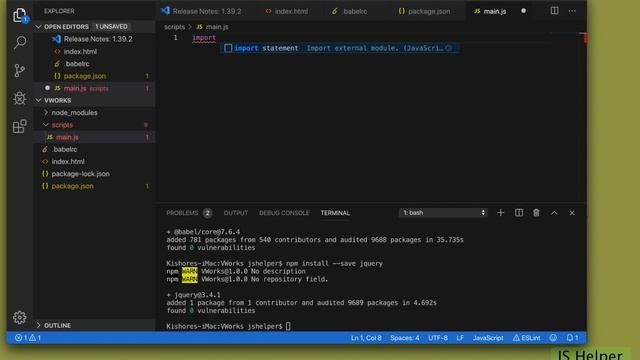The height and width of the screenshot is (360, 640).
Task: Split the terminal pane
Action: (x=518, y=213)
